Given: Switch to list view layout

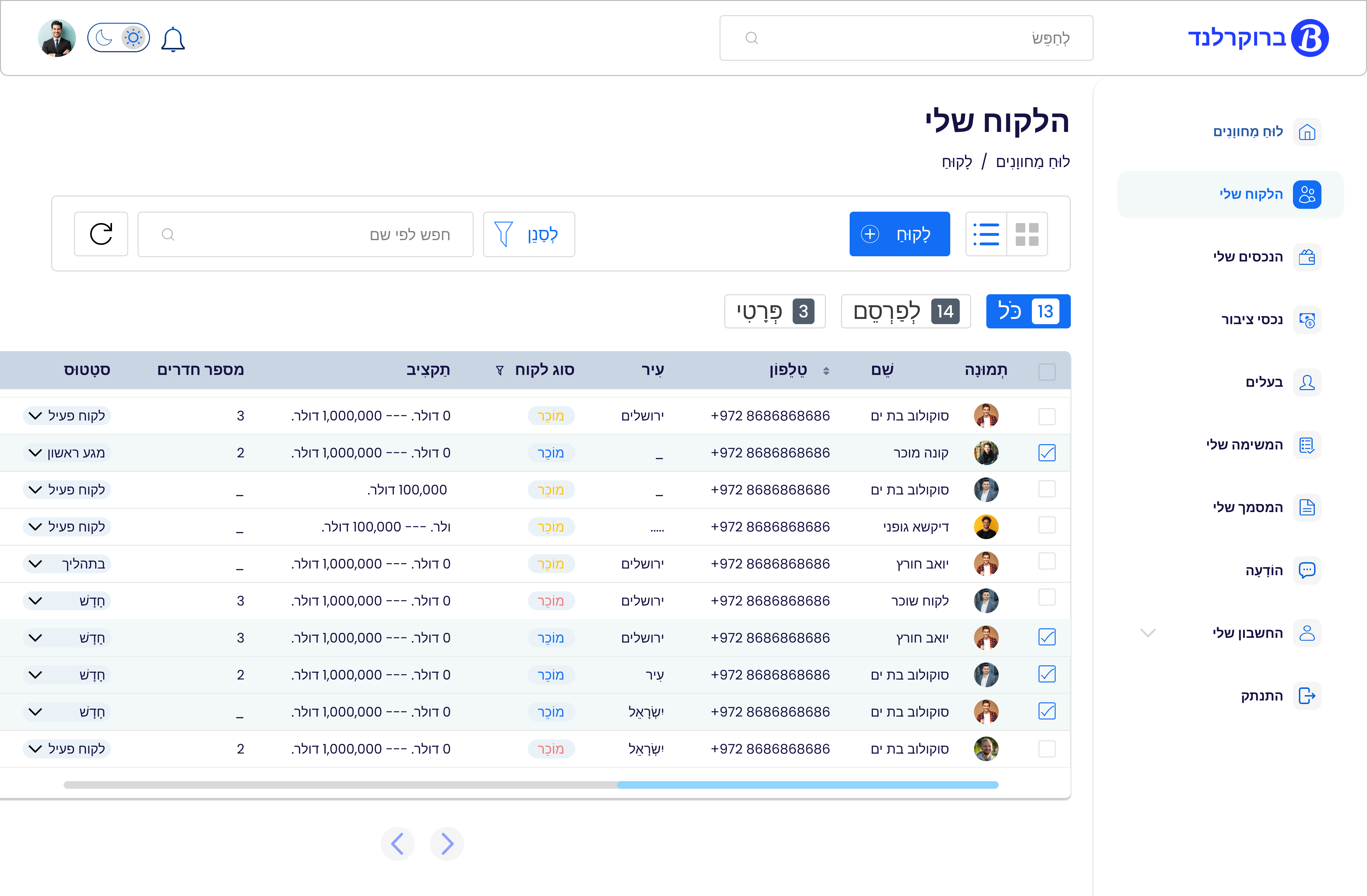Looking at the screenshot, I should pyautogui.click(x=986, y=234).
